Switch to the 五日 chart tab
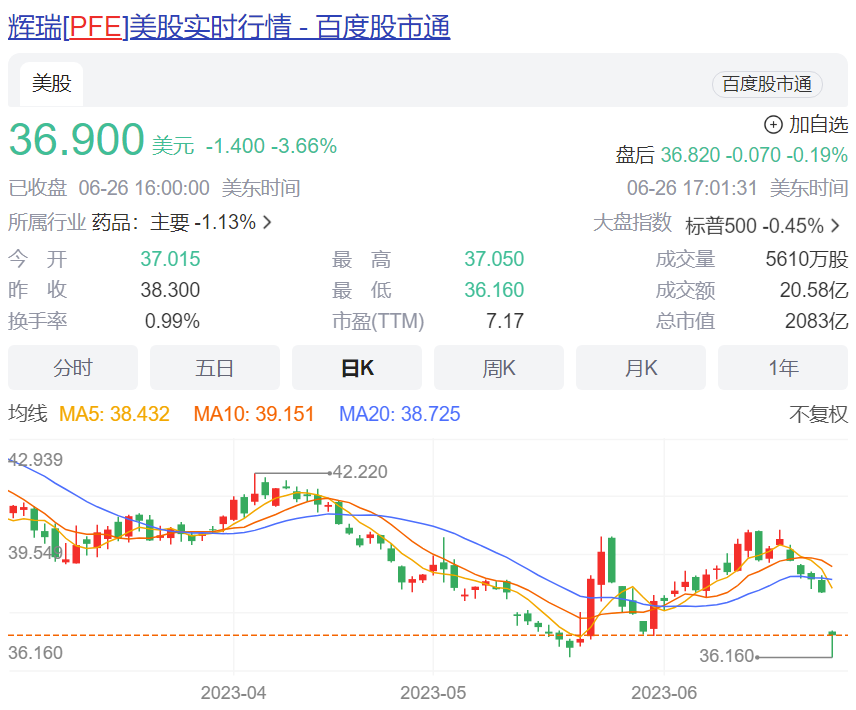The width and height of the screenshot is (856, 710). click(x=215, y=368)
